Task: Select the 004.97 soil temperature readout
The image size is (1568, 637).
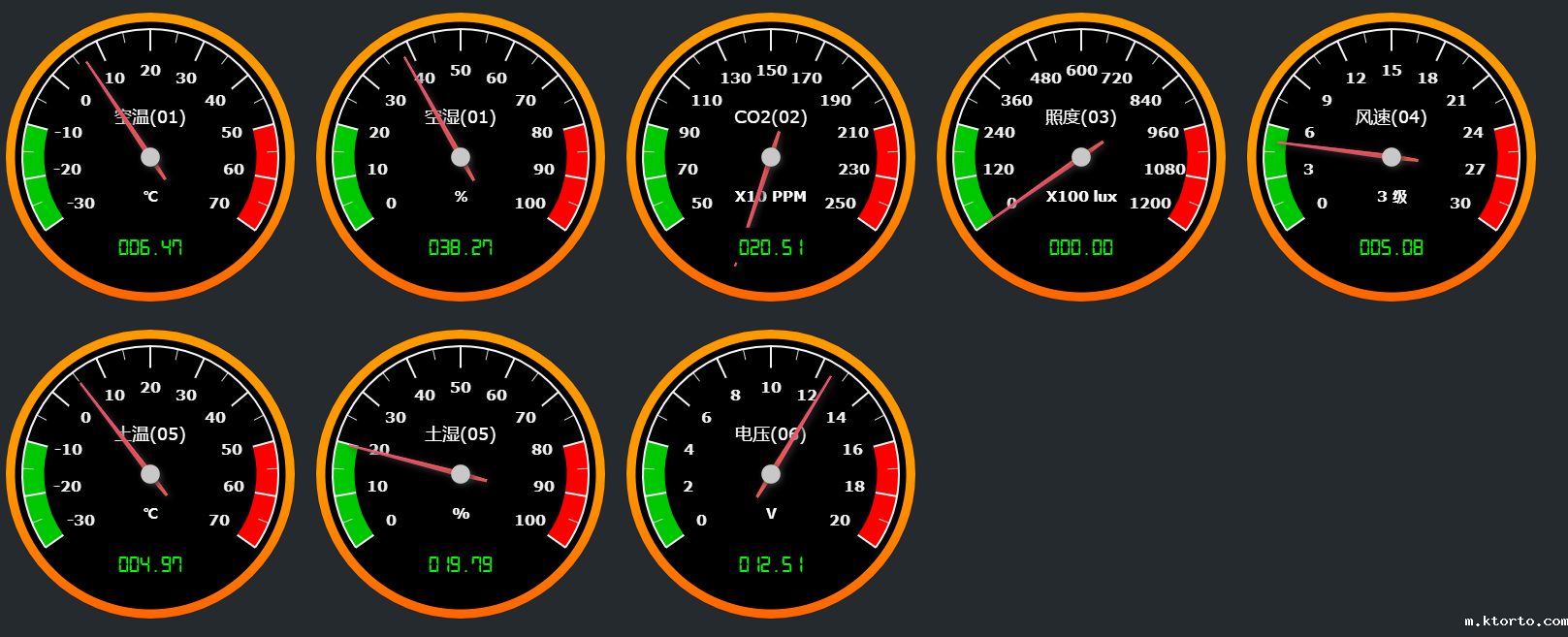Action: coord(150,565)
